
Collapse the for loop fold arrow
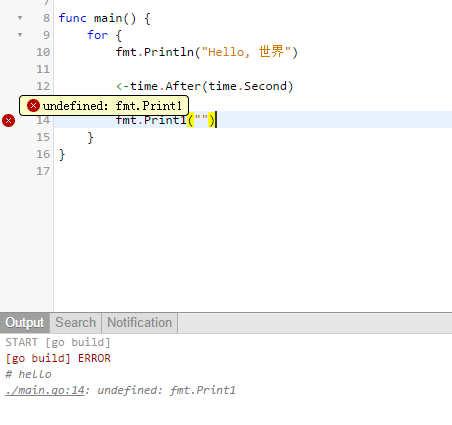pos(20,35)
